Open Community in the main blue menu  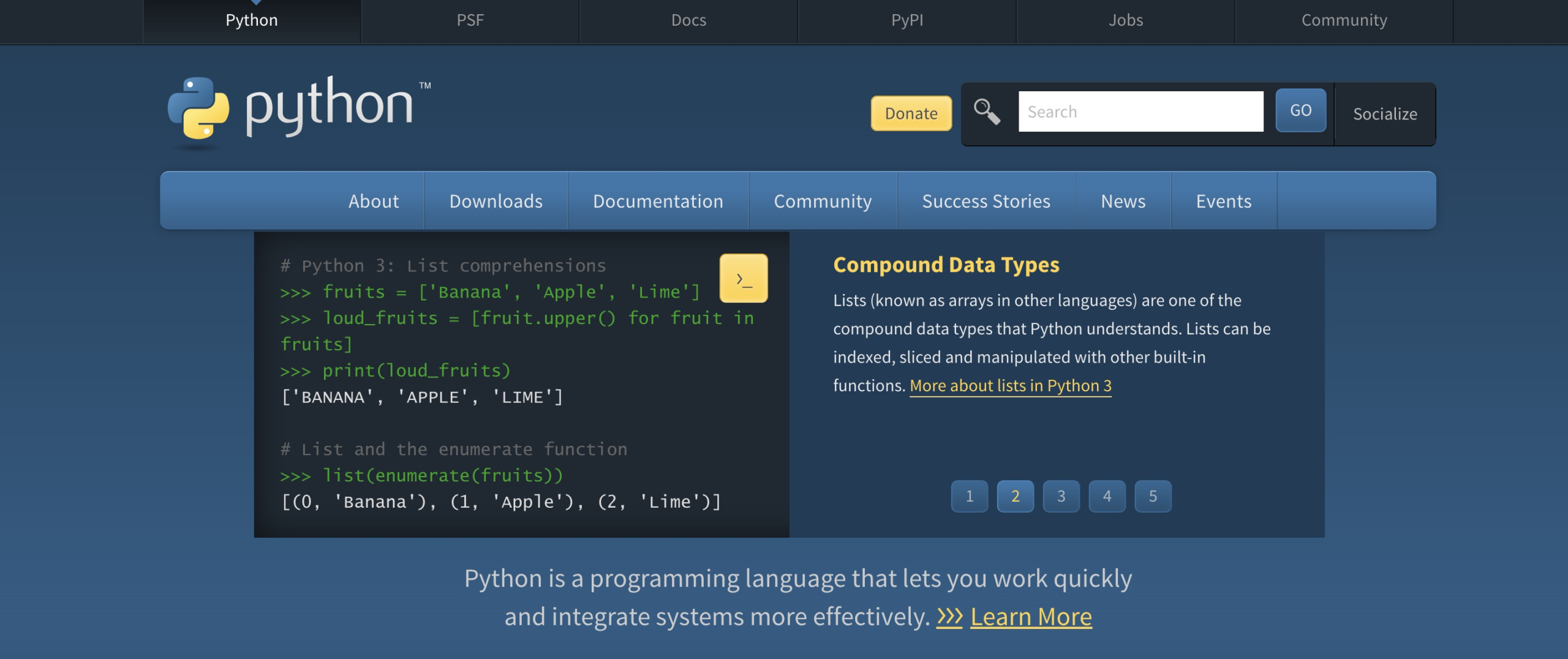click(823, 201)
